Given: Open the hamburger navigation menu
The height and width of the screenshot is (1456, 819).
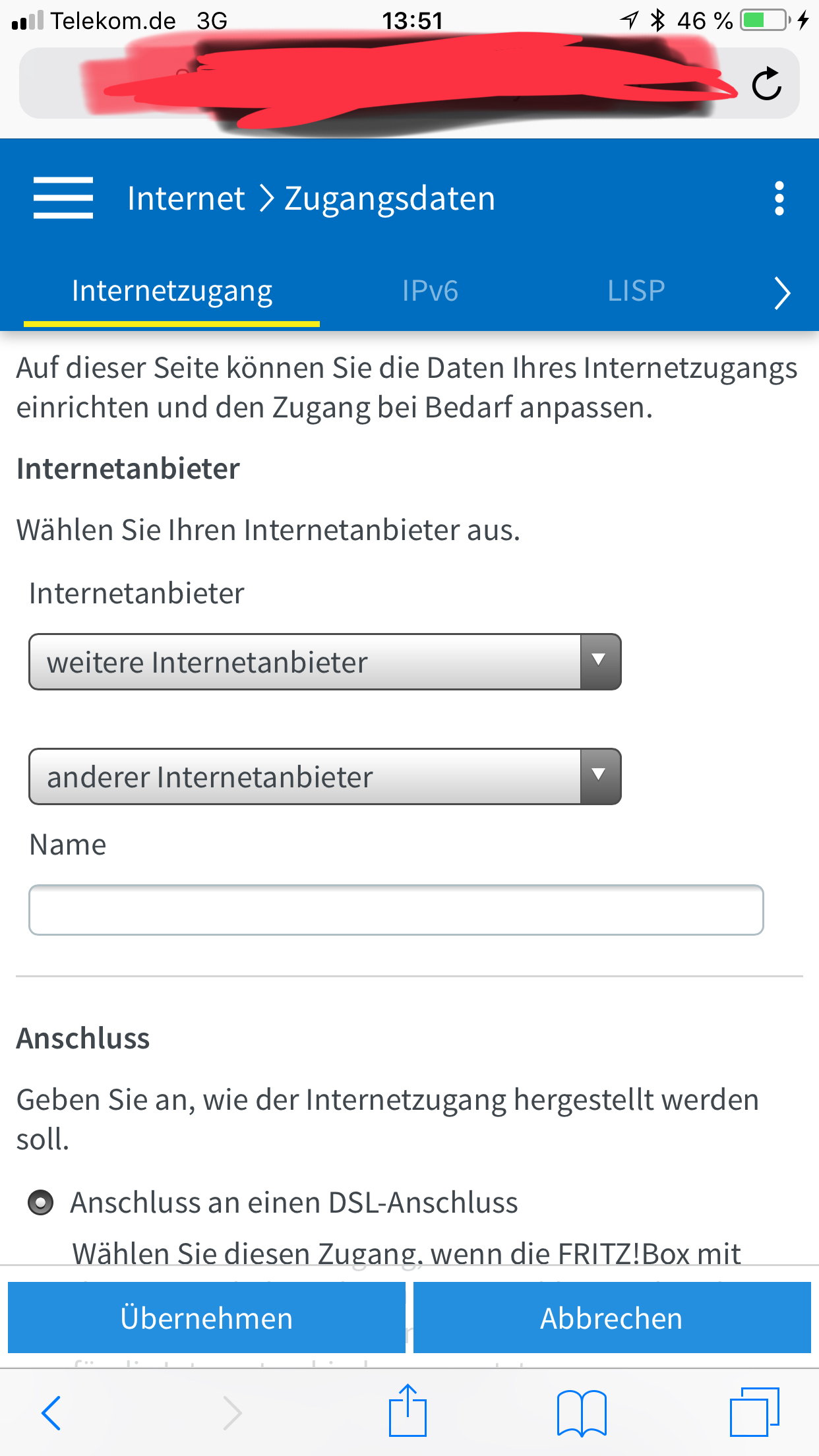Looking at the screenshot, I should [63, 198].
